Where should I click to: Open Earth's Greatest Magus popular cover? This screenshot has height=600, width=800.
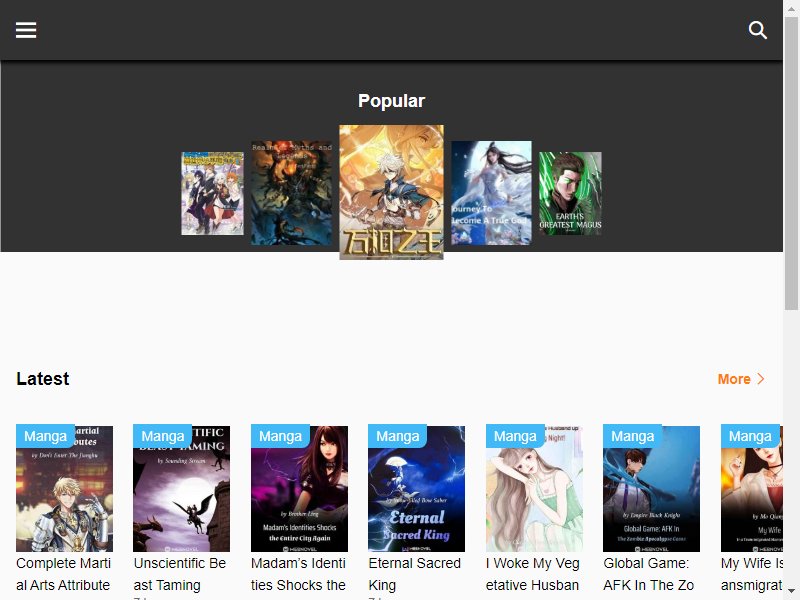[x=570, y=193]
